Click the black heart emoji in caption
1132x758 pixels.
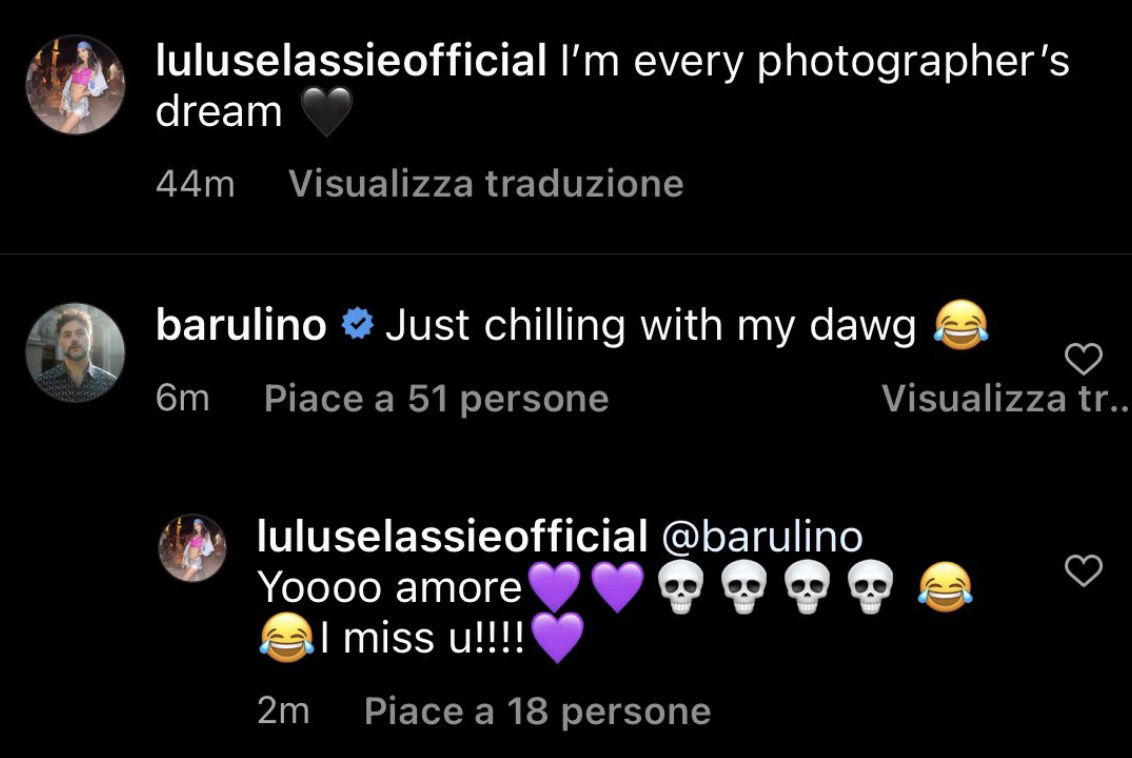pyautogui.click(x=326, y=112)
